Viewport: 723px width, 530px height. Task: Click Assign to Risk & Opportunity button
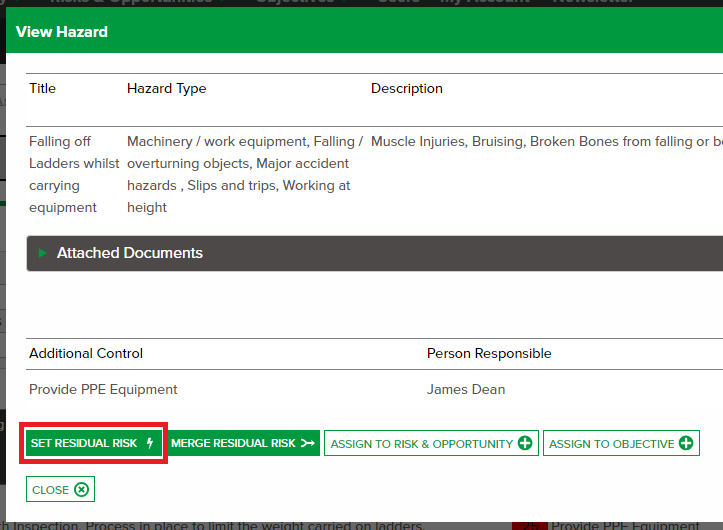tap(431, 443)
